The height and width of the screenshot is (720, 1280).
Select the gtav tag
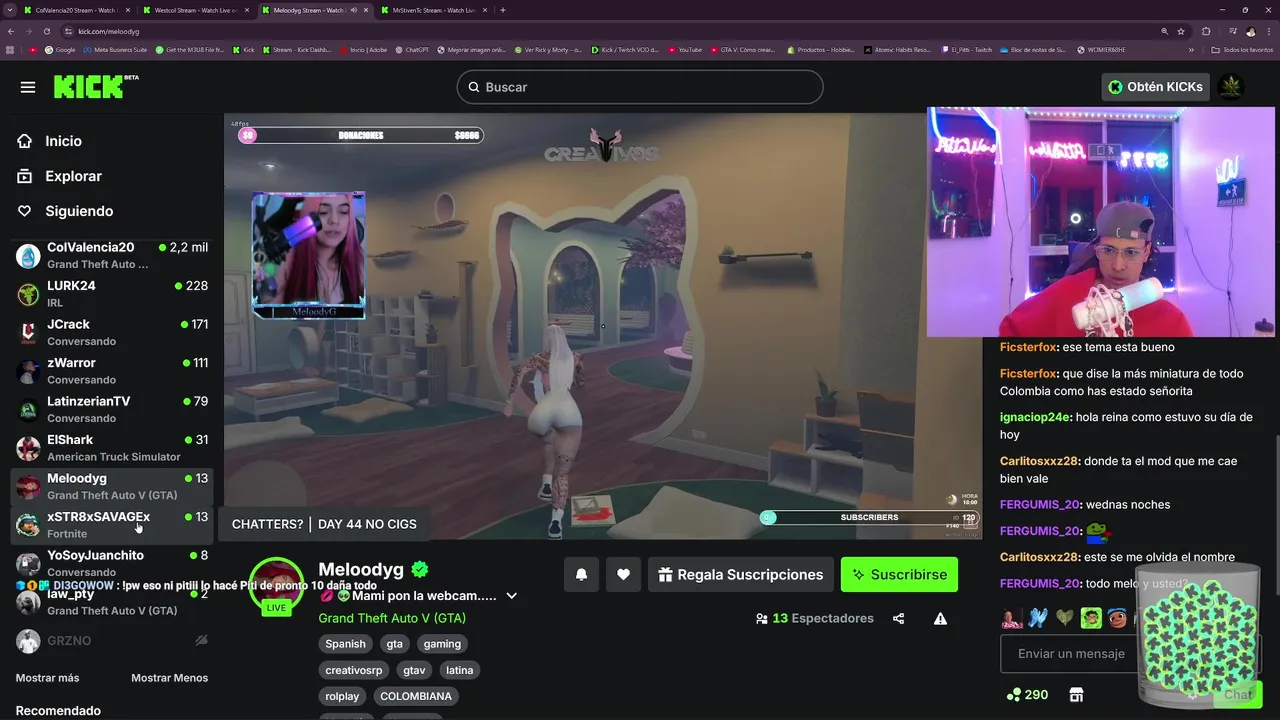pyautogui.click(x=413, y=670)
